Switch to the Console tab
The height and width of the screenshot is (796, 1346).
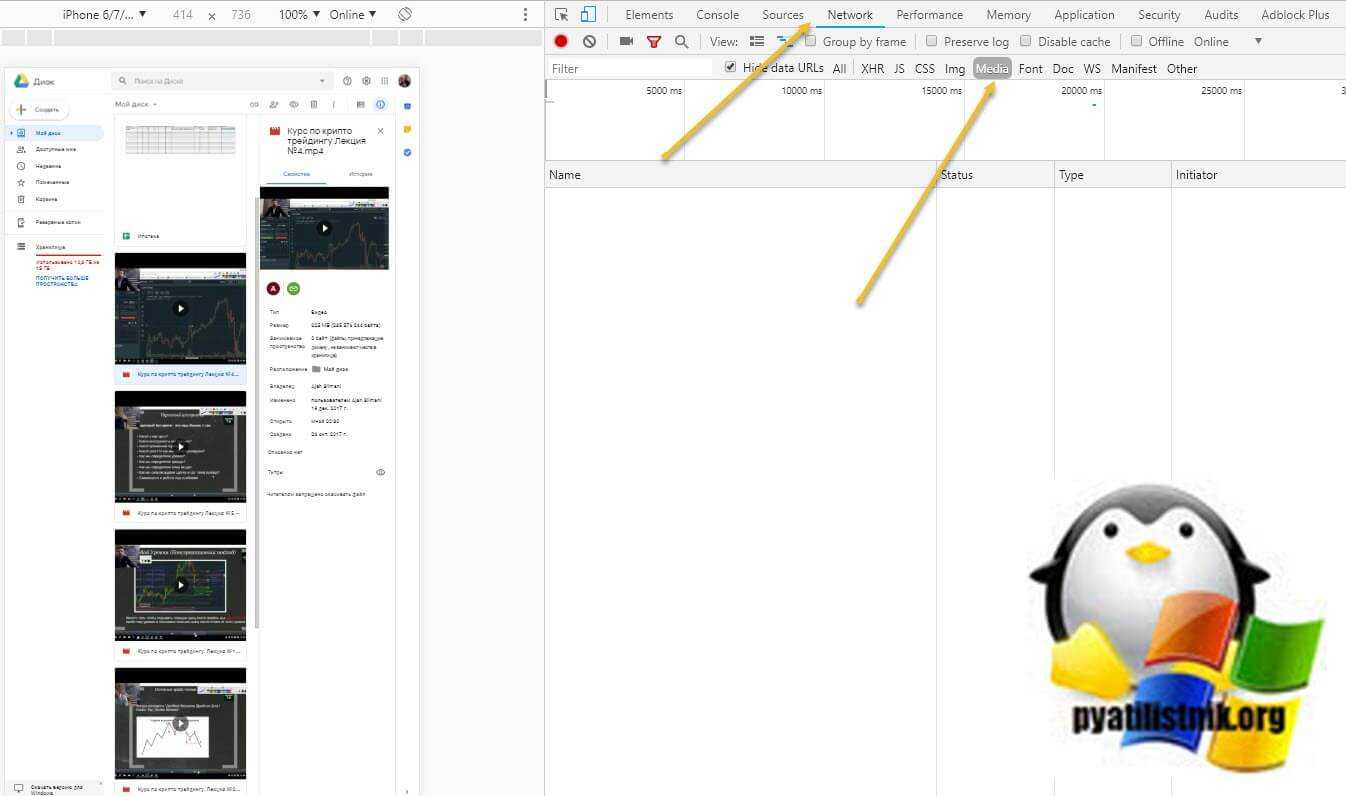(x=717, y=15)
